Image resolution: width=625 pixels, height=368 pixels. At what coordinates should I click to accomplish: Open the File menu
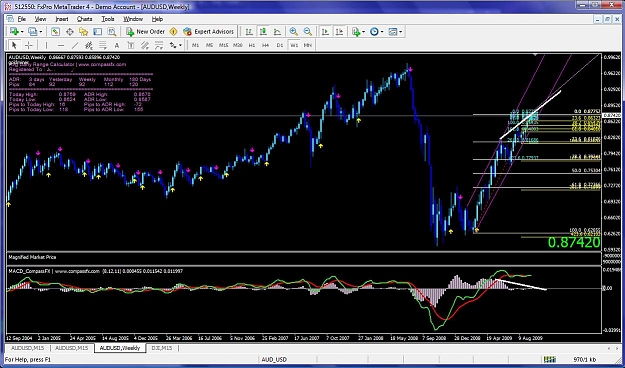(22, 19)
